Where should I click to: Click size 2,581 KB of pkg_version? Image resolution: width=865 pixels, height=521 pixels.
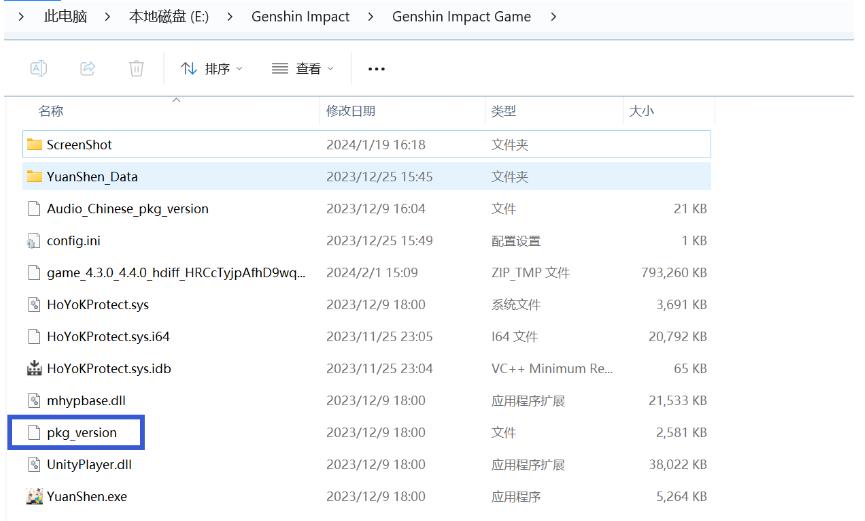tap(681, 433)
